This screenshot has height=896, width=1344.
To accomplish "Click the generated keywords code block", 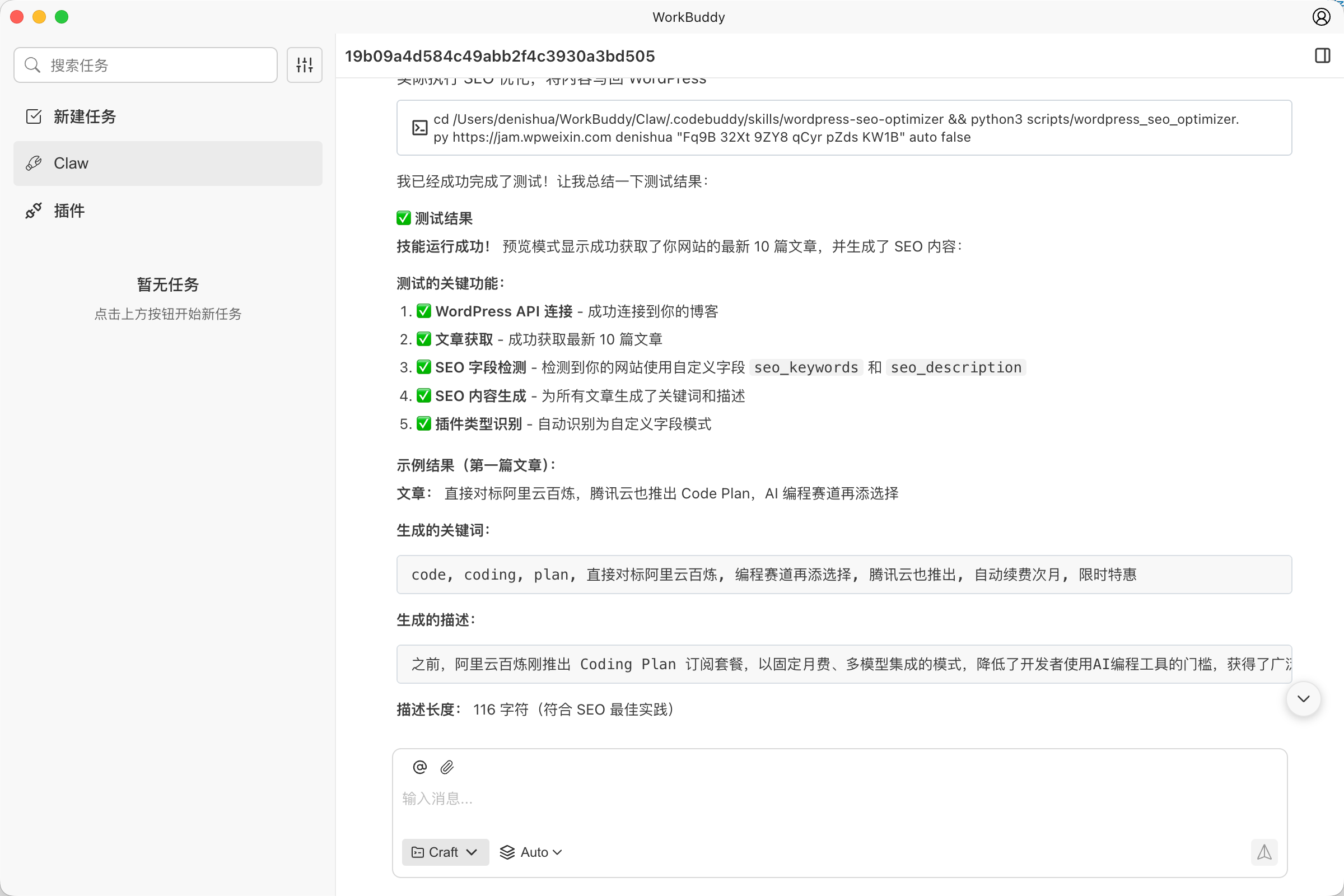I will (x=844, y=575).
